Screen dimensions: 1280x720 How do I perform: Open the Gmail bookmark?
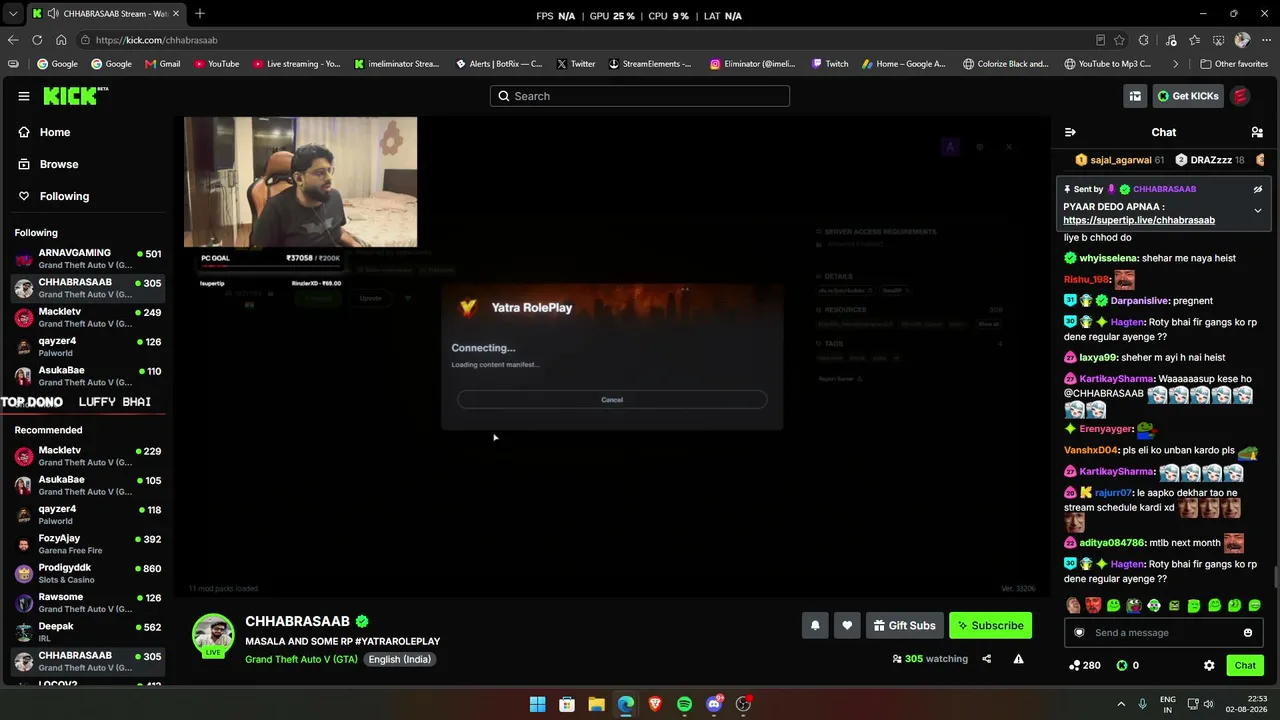click(x=163, y=64)
